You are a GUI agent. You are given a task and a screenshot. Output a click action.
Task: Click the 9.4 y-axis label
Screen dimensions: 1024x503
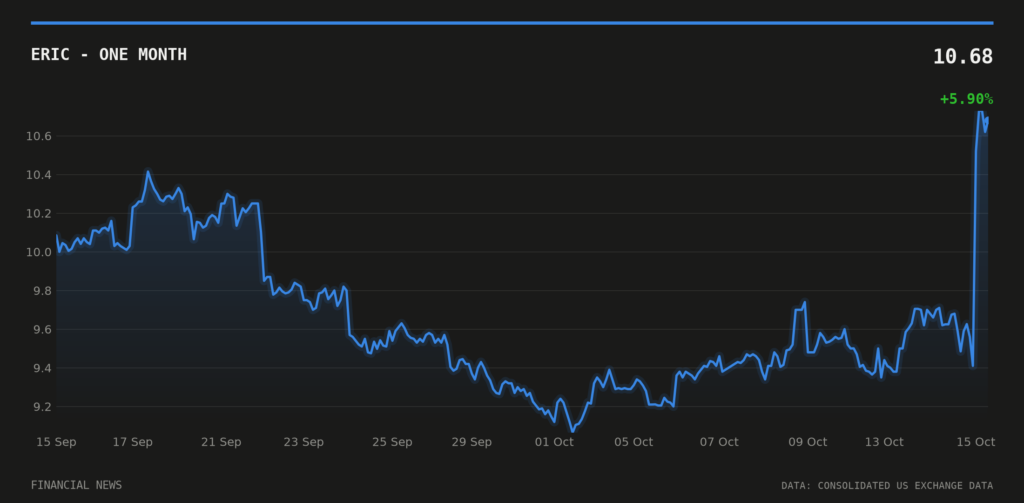click(x=41, y=368)
